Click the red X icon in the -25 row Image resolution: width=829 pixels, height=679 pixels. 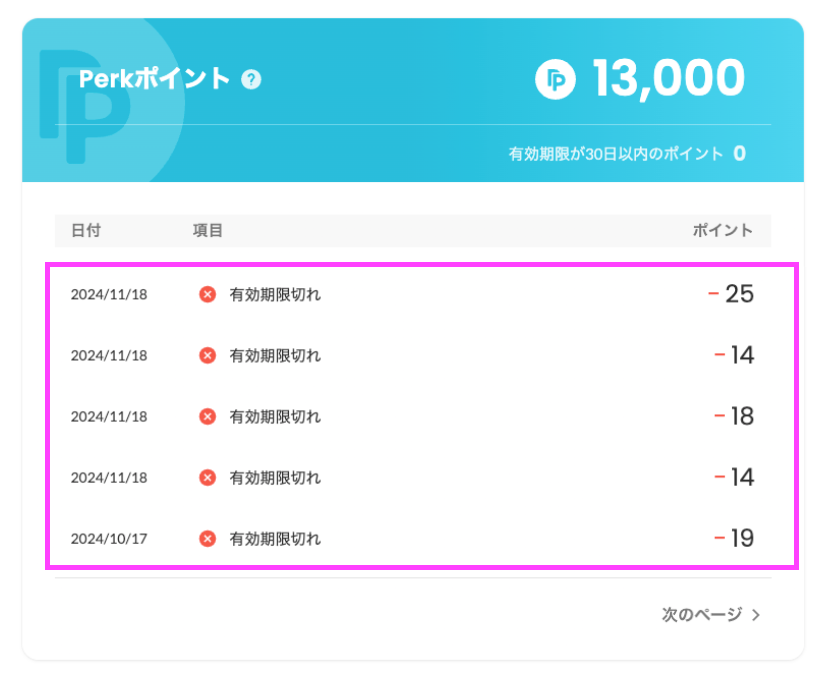(208, 295)
